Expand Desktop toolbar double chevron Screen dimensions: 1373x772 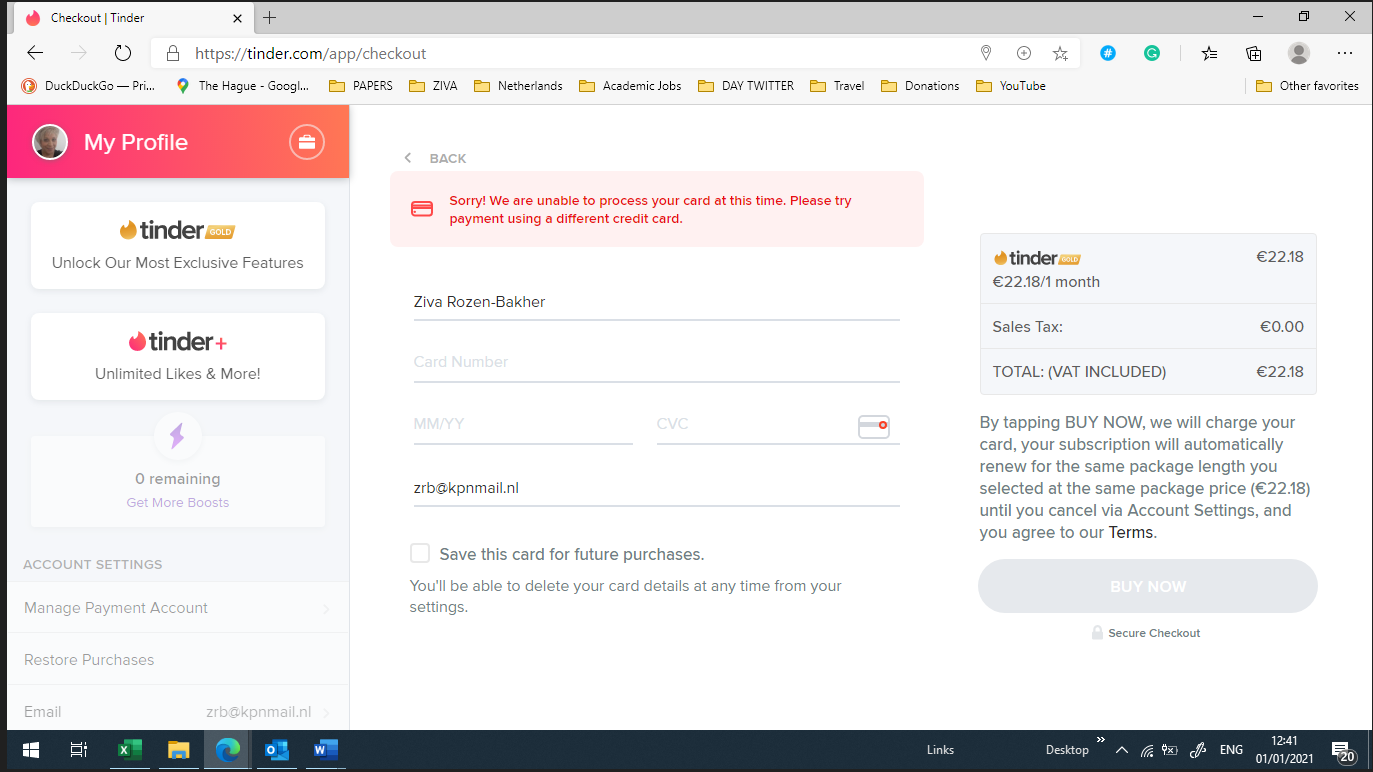coord(1101,741)
